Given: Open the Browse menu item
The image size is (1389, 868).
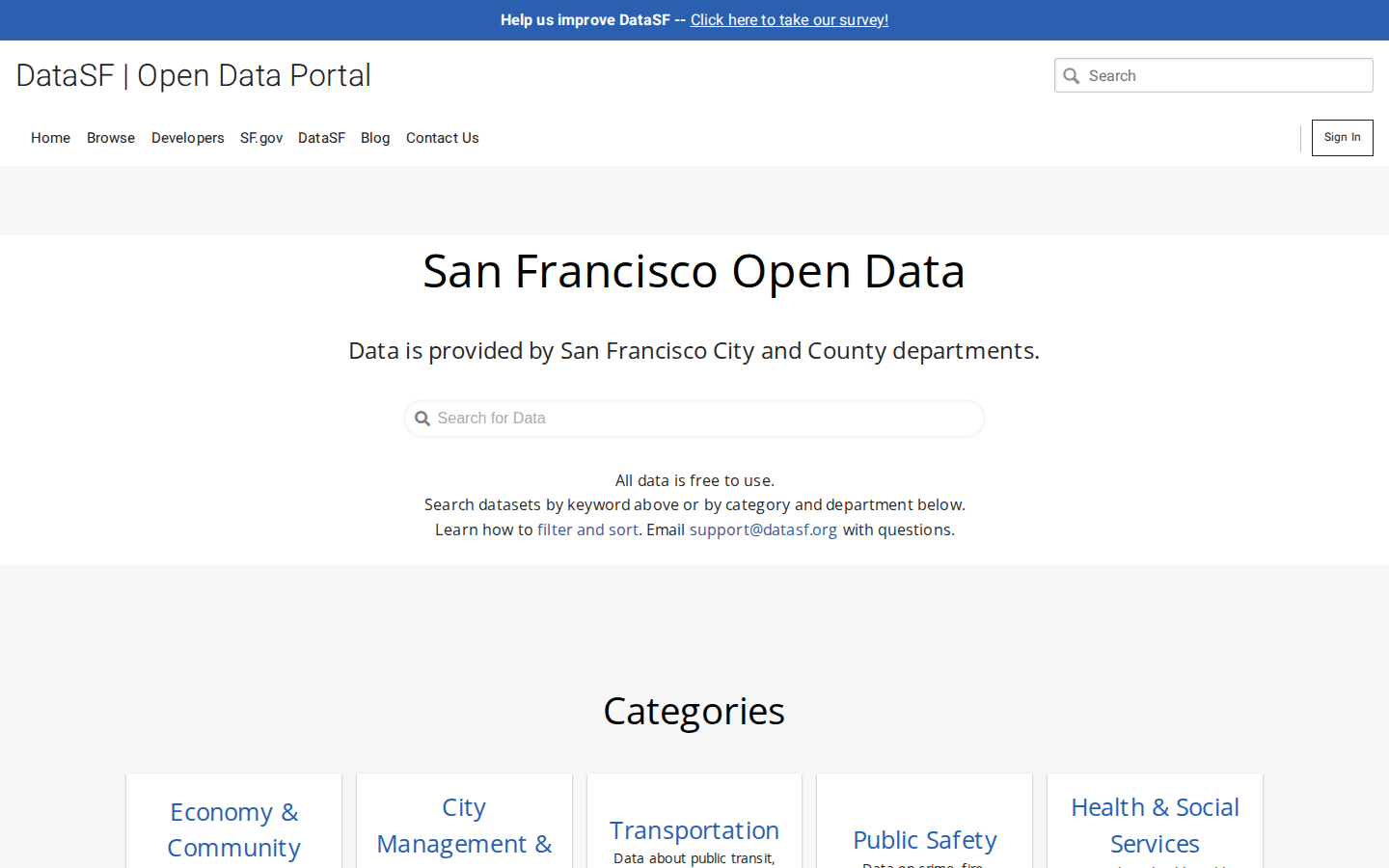Looking at the screenshot, I should coord(111,138).
